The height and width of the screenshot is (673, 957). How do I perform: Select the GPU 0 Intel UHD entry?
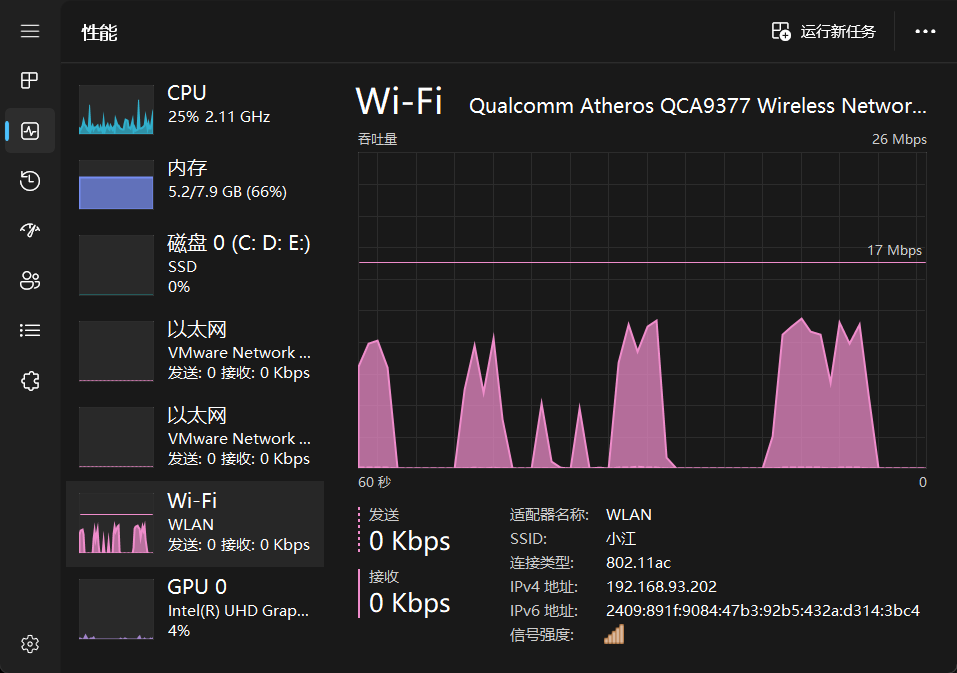click(x=195, y=609)
